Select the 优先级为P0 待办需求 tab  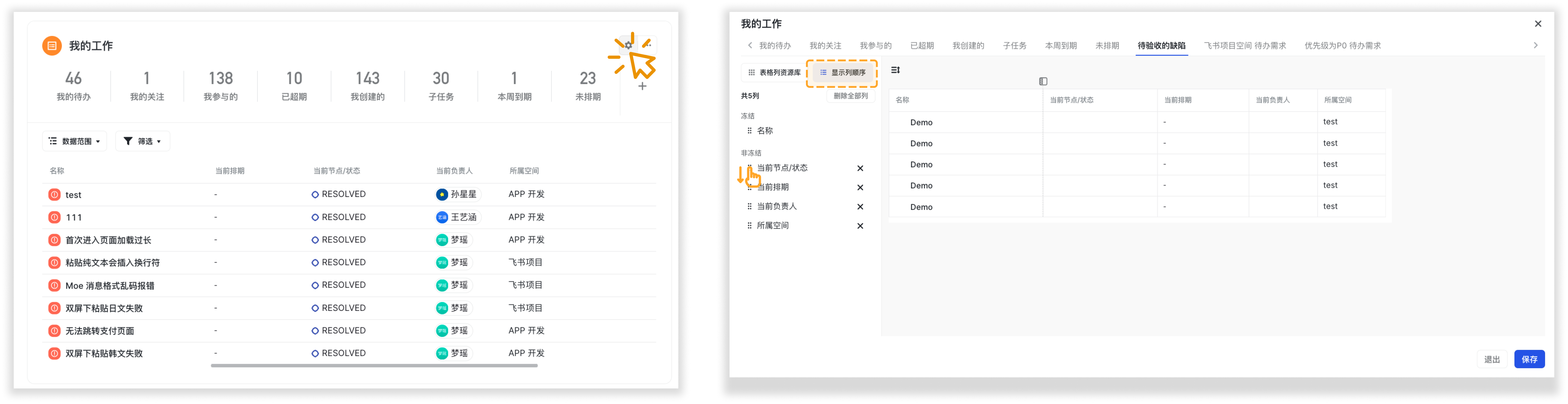tap(1343, 46)
